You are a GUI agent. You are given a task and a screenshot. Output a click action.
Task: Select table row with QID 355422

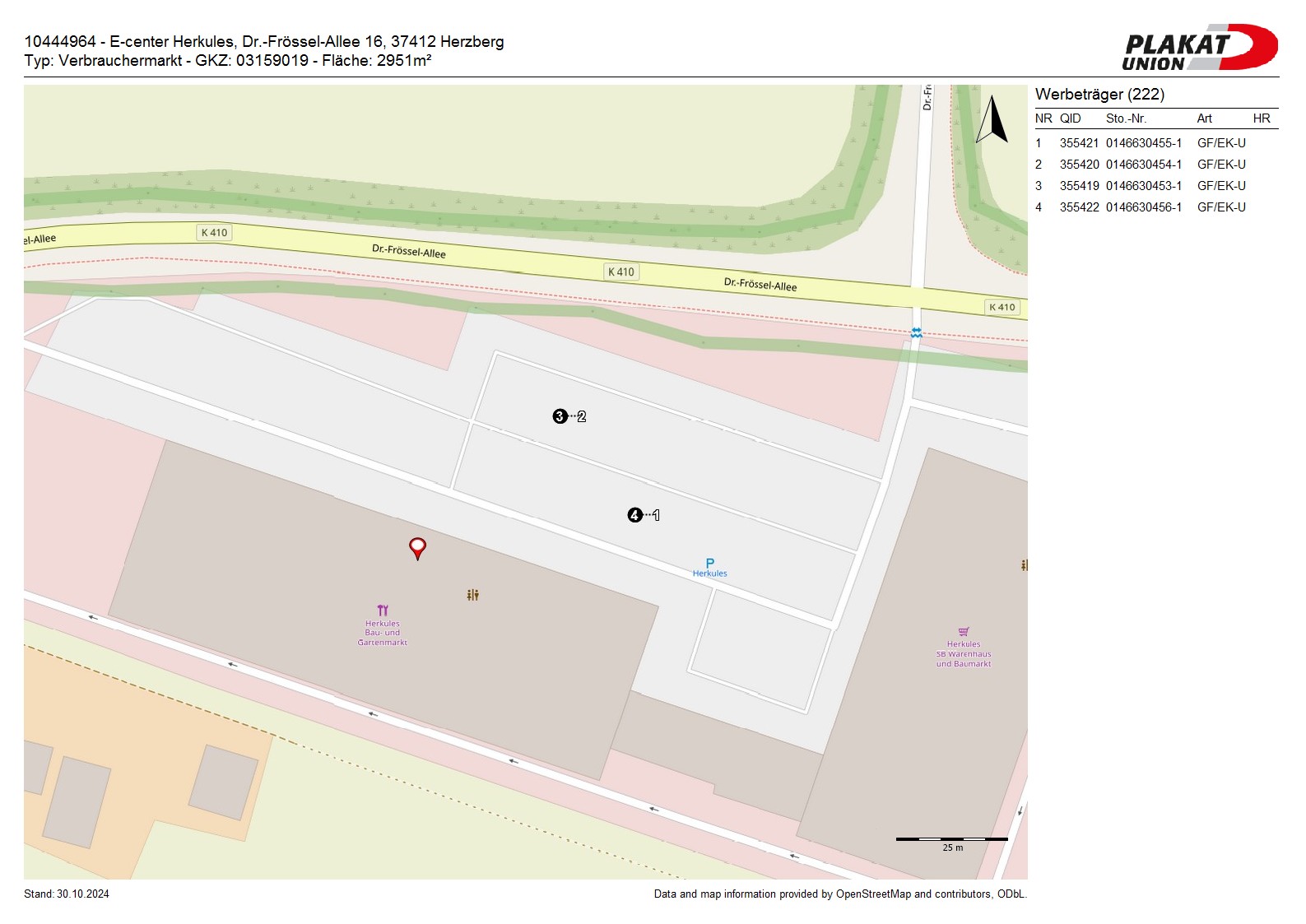point(1140,207)
